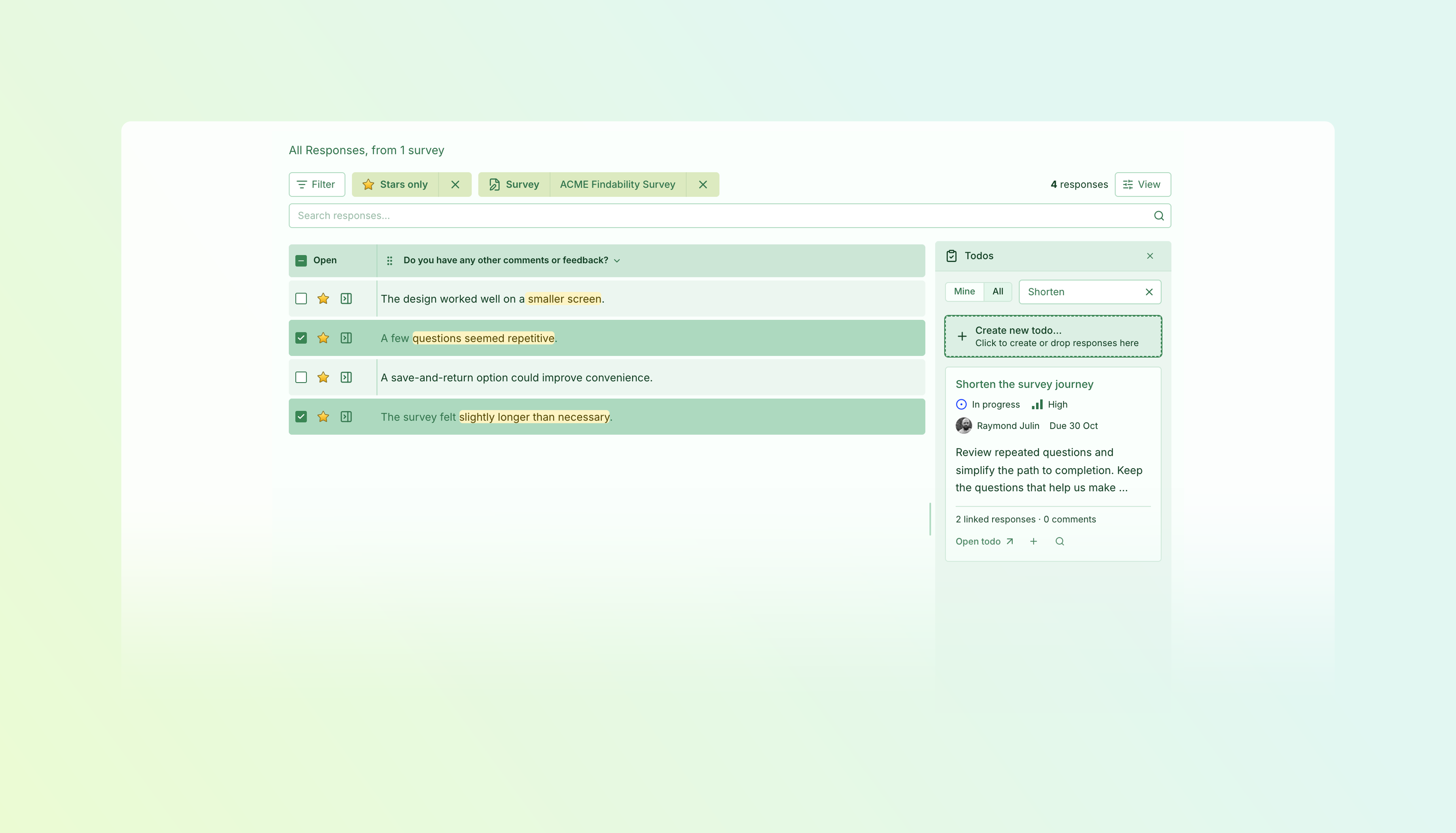Click the High priority indicator
Image resolution: width=1456 pixels, height=833 pixels.
coord(1050,404)
